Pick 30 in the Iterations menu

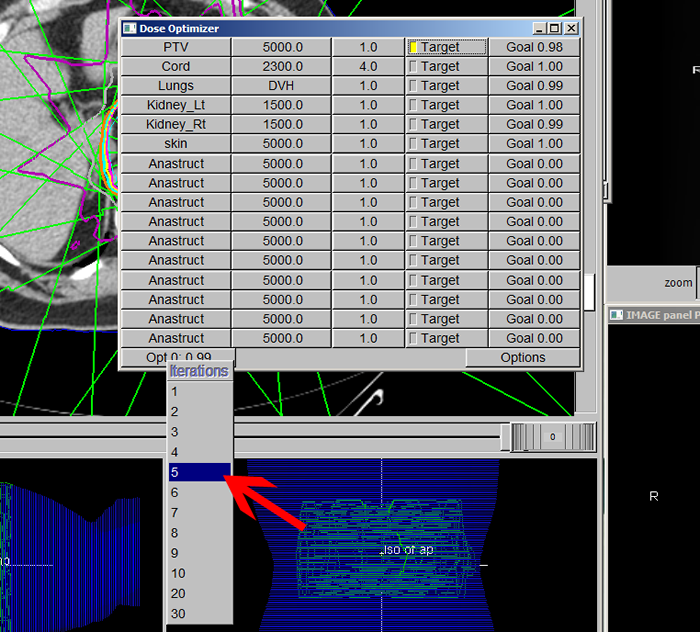pos(200,613)
